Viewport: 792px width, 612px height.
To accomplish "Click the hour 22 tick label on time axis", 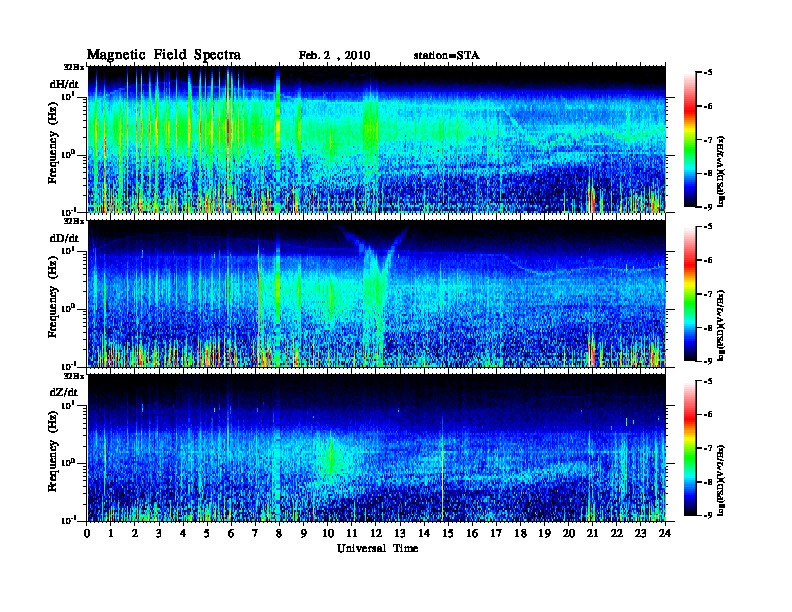I will pyautogui.click(x=616, y=533).
